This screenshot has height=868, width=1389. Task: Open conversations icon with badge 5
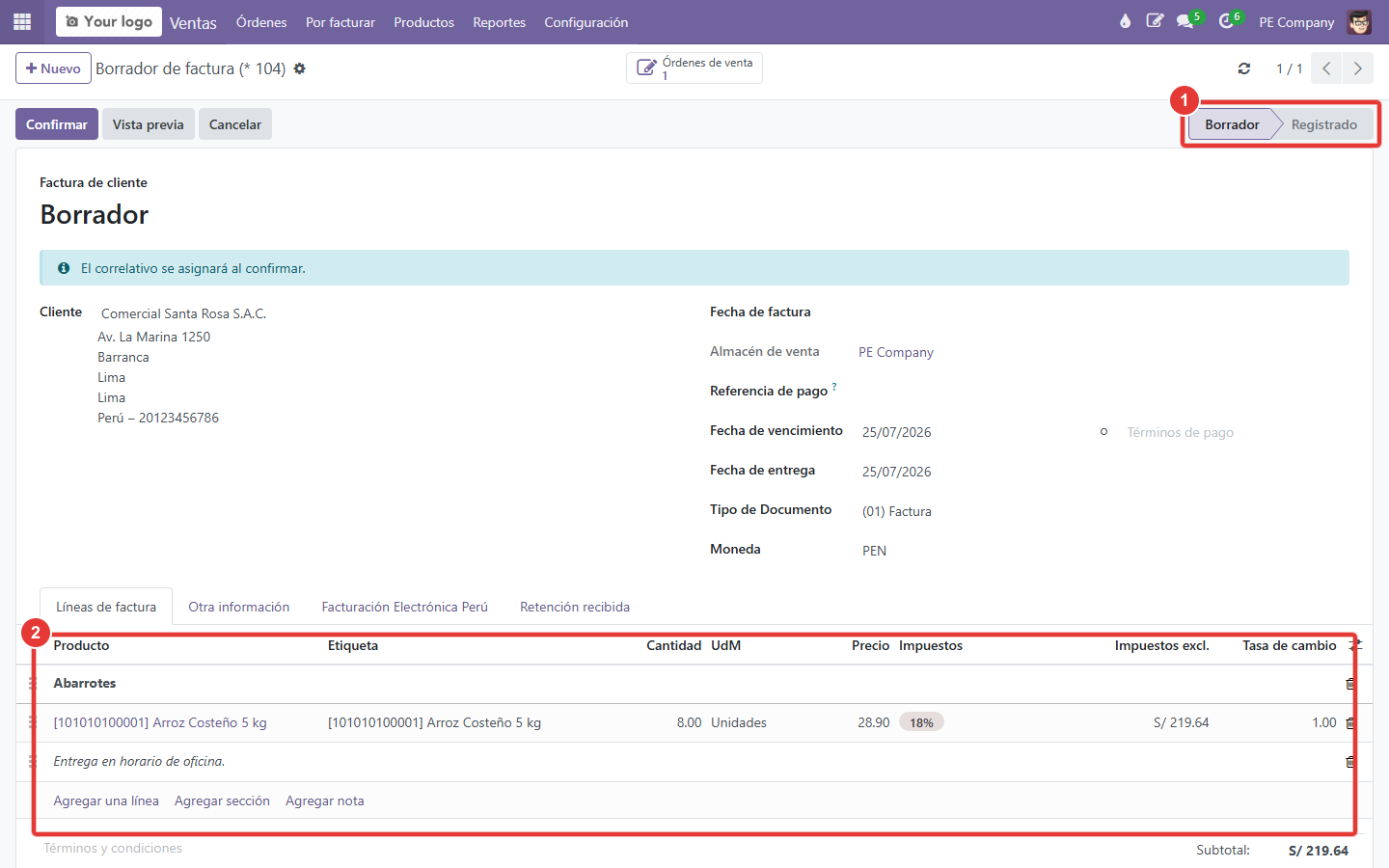click(x=1186, y=21)
